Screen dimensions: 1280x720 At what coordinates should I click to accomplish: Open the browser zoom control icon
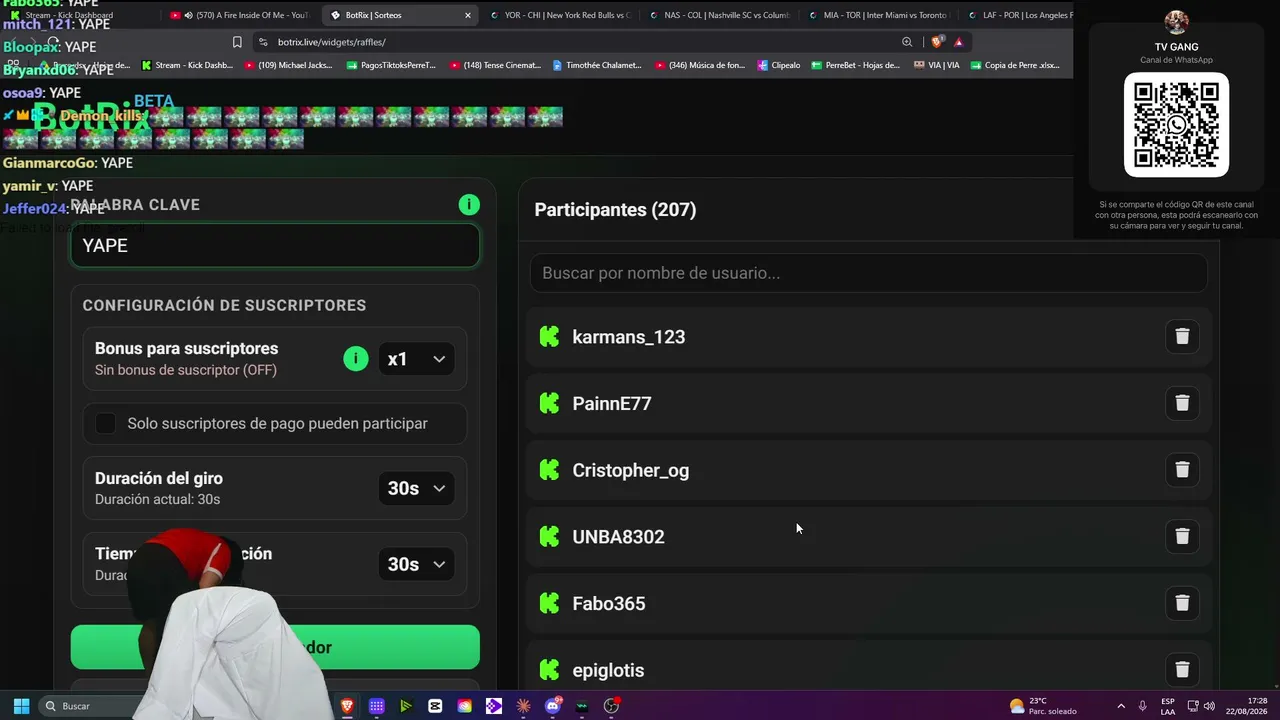pos(907,42)
